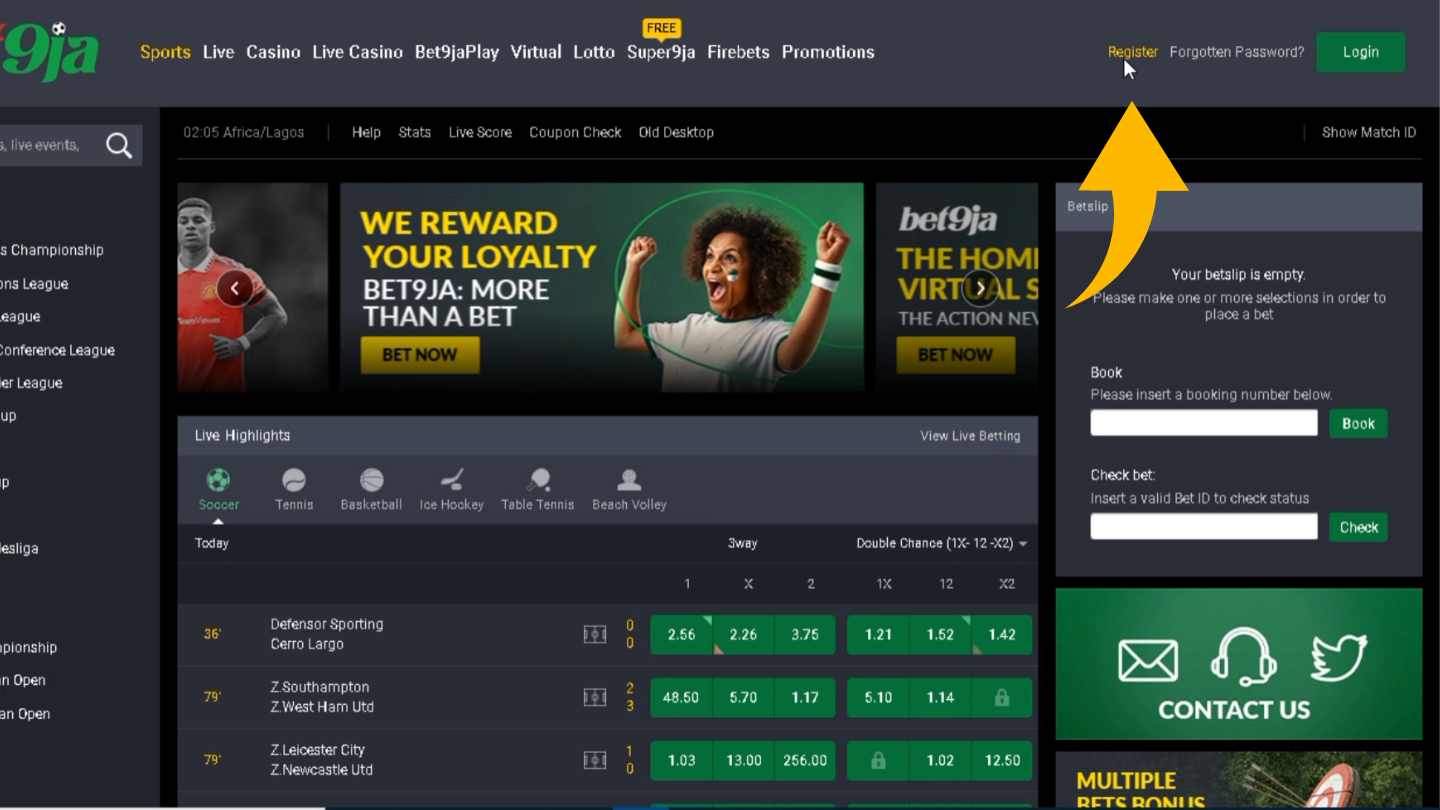This screenshot has height=810, width=1440.
Task: Click the booking number input field
Action: coord(1204,423)
